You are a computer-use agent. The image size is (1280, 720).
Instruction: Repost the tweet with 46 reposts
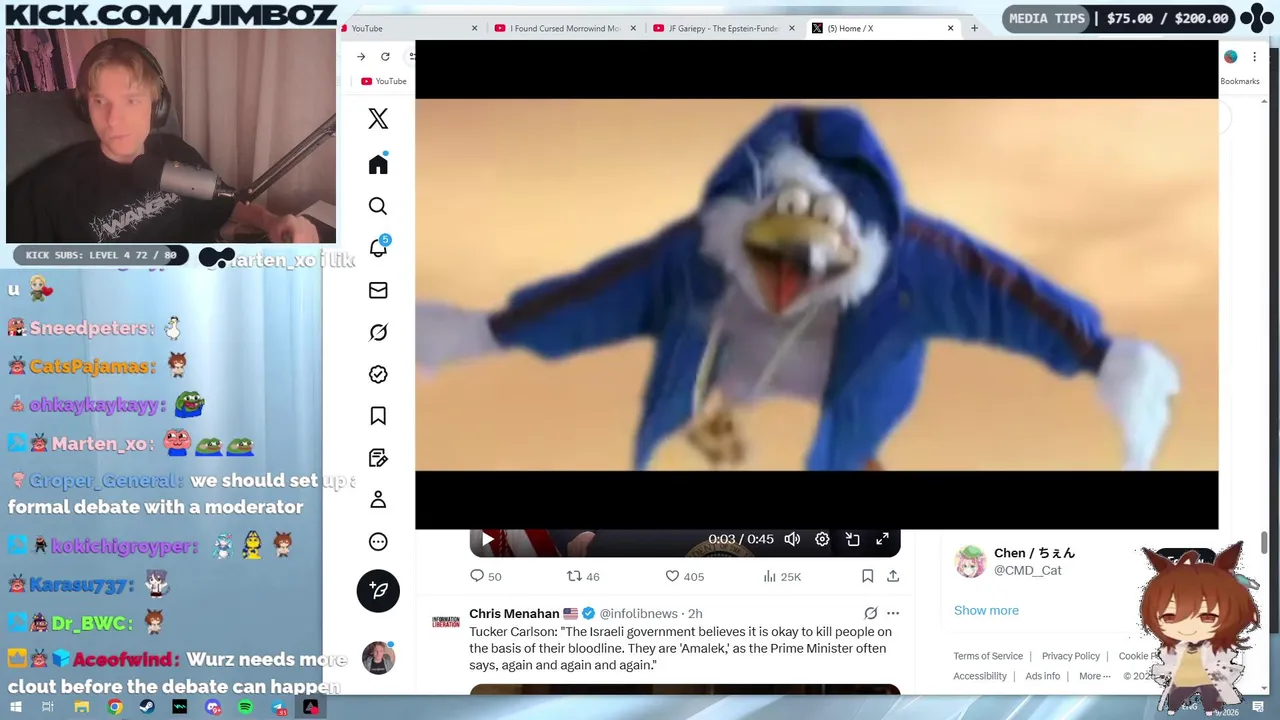pos(584,576)
